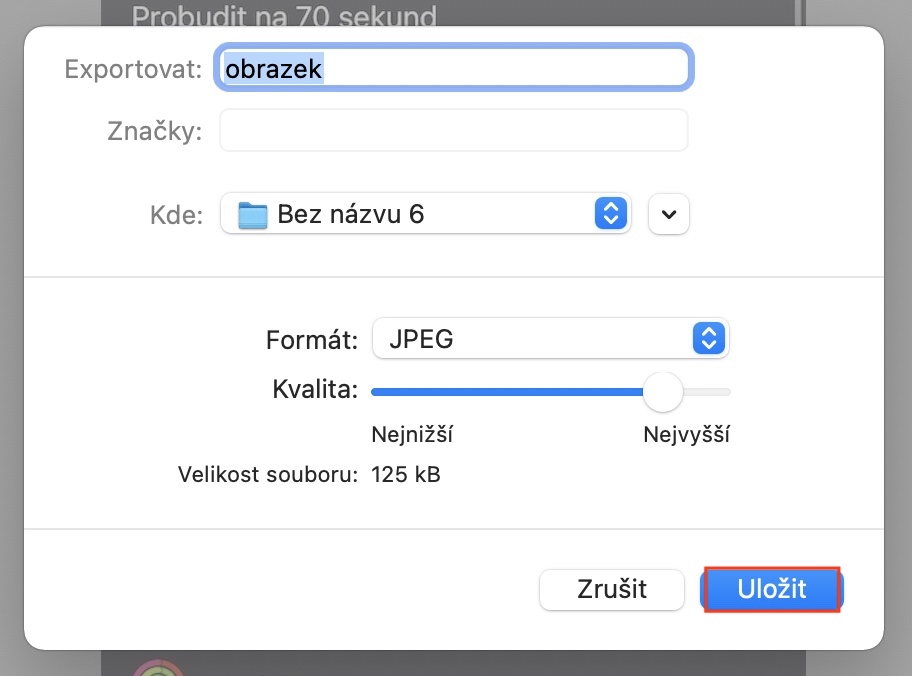Cancel the export with Zrušit
The image size is (912, 676).
612,589
